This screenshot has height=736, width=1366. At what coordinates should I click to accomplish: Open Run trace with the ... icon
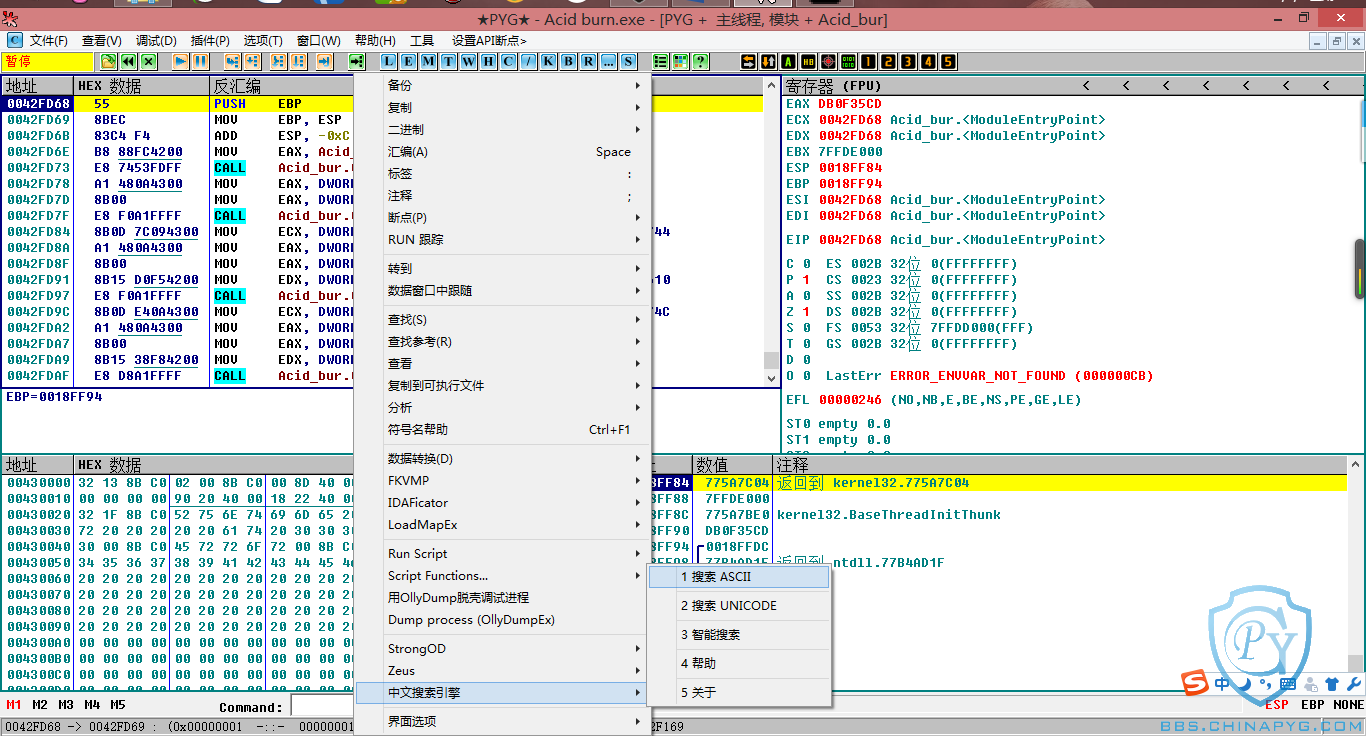pyautogui.click(x=608, y=61)
